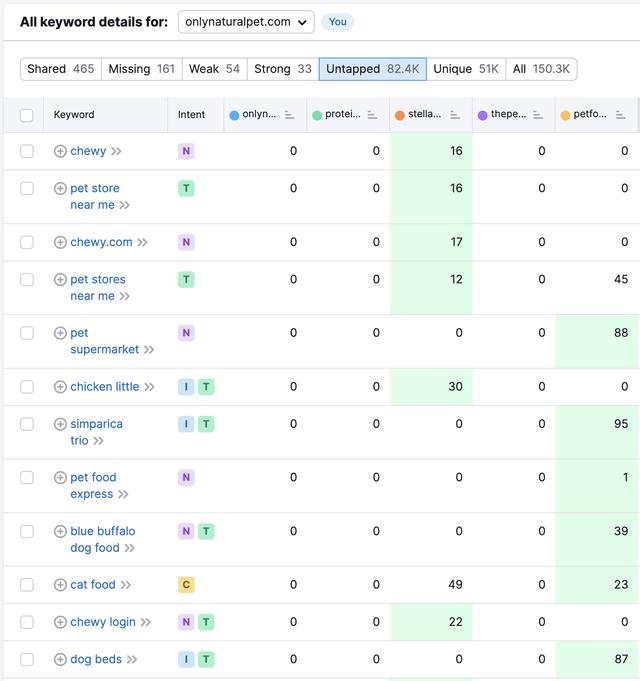
Task: Expand chewy login double-chevron arrows
Action: coord(146,623)
